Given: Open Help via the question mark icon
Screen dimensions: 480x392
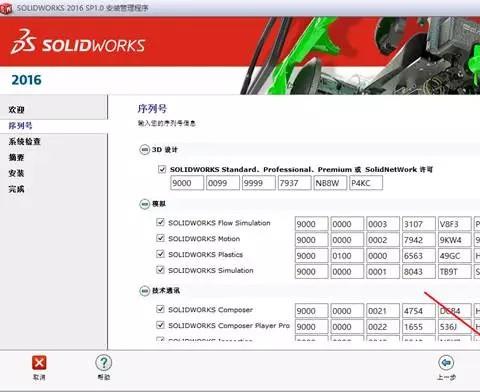Looking at the screenshot, I should (104, 363).
